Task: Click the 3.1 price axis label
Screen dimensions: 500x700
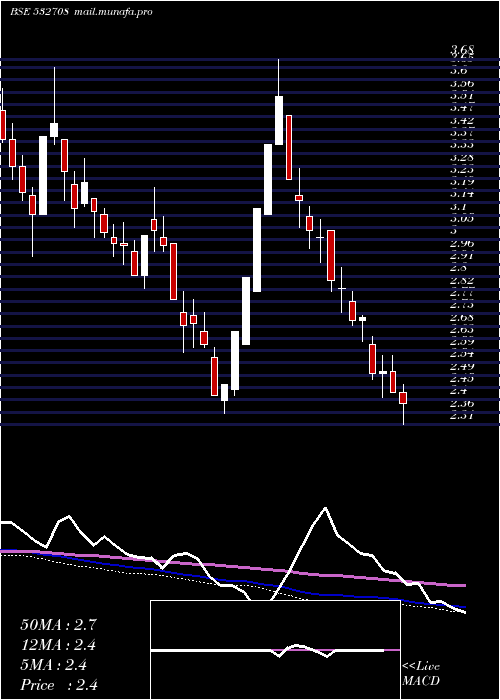Action: point(458,207)
